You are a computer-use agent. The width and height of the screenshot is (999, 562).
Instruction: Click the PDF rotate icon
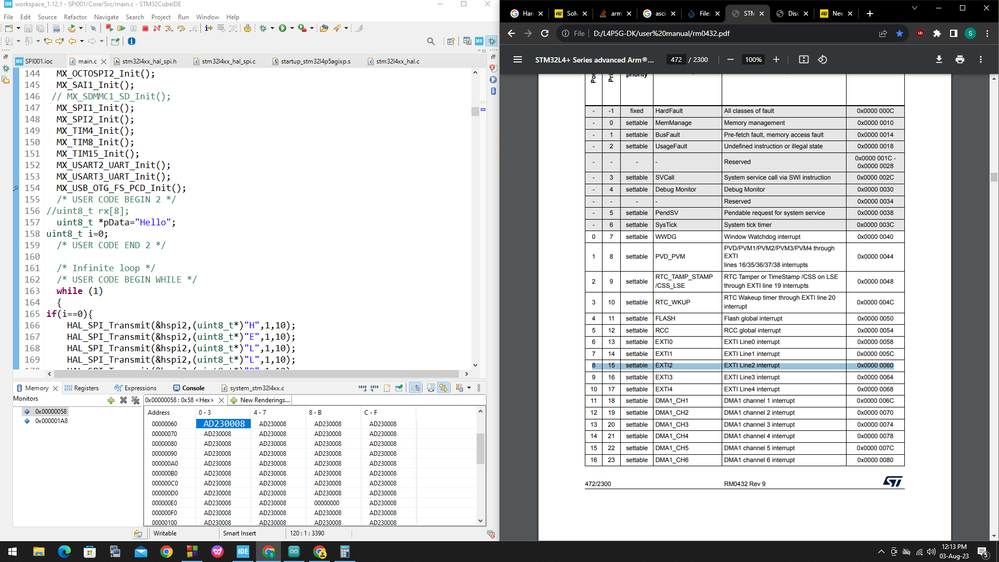(823, 59)
